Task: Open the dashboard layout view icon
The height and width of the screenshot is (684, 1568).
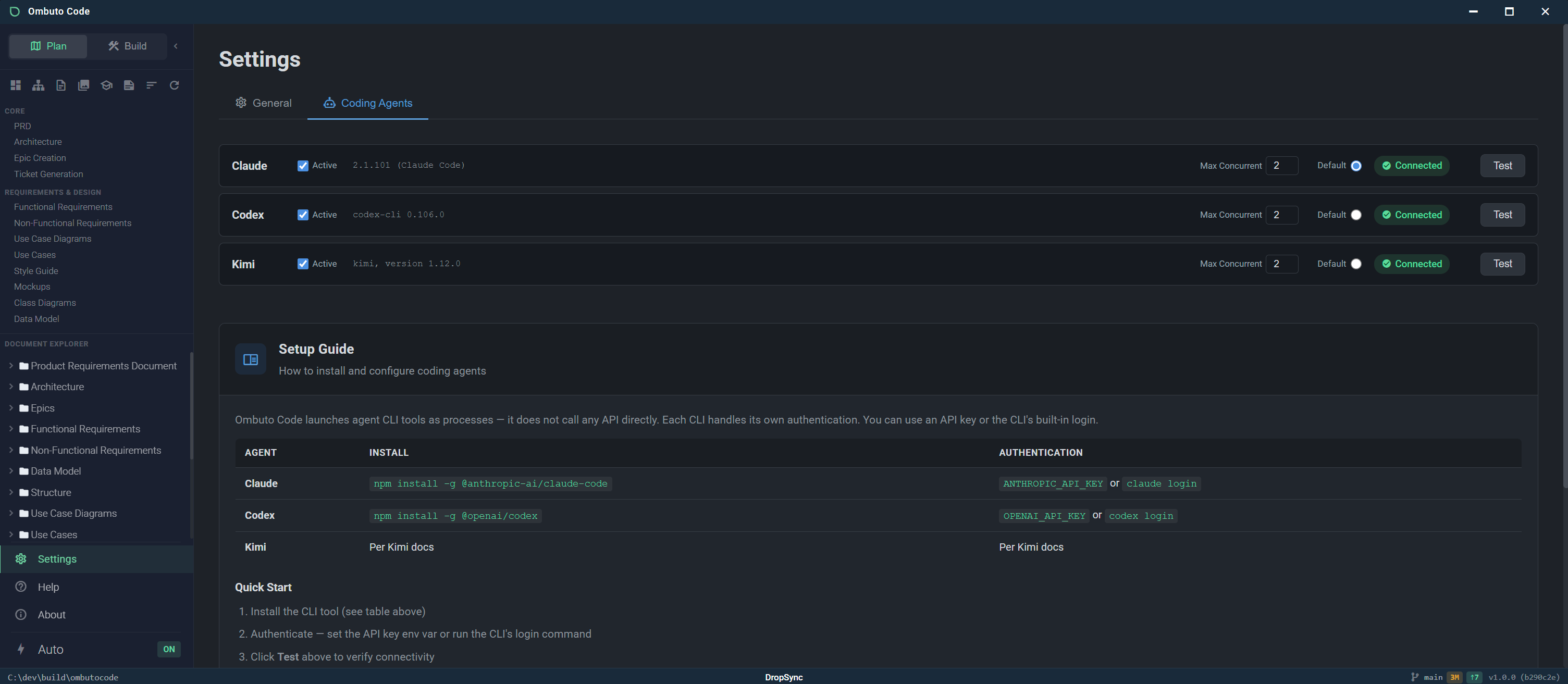Action: 15,85
